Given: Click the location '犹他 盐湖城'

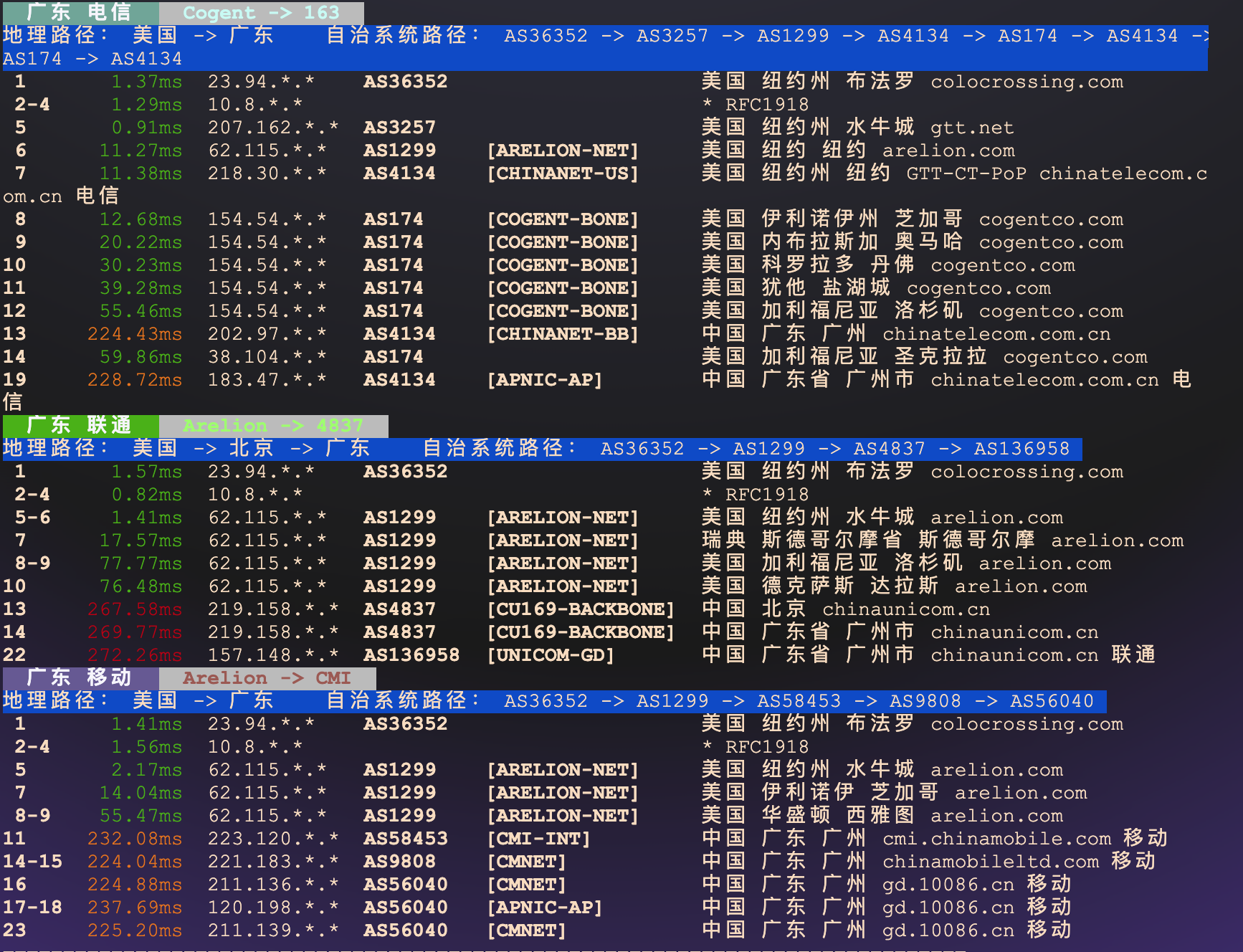Looking at the screenshot, I should pyautogui.click(x=826, y=288).
